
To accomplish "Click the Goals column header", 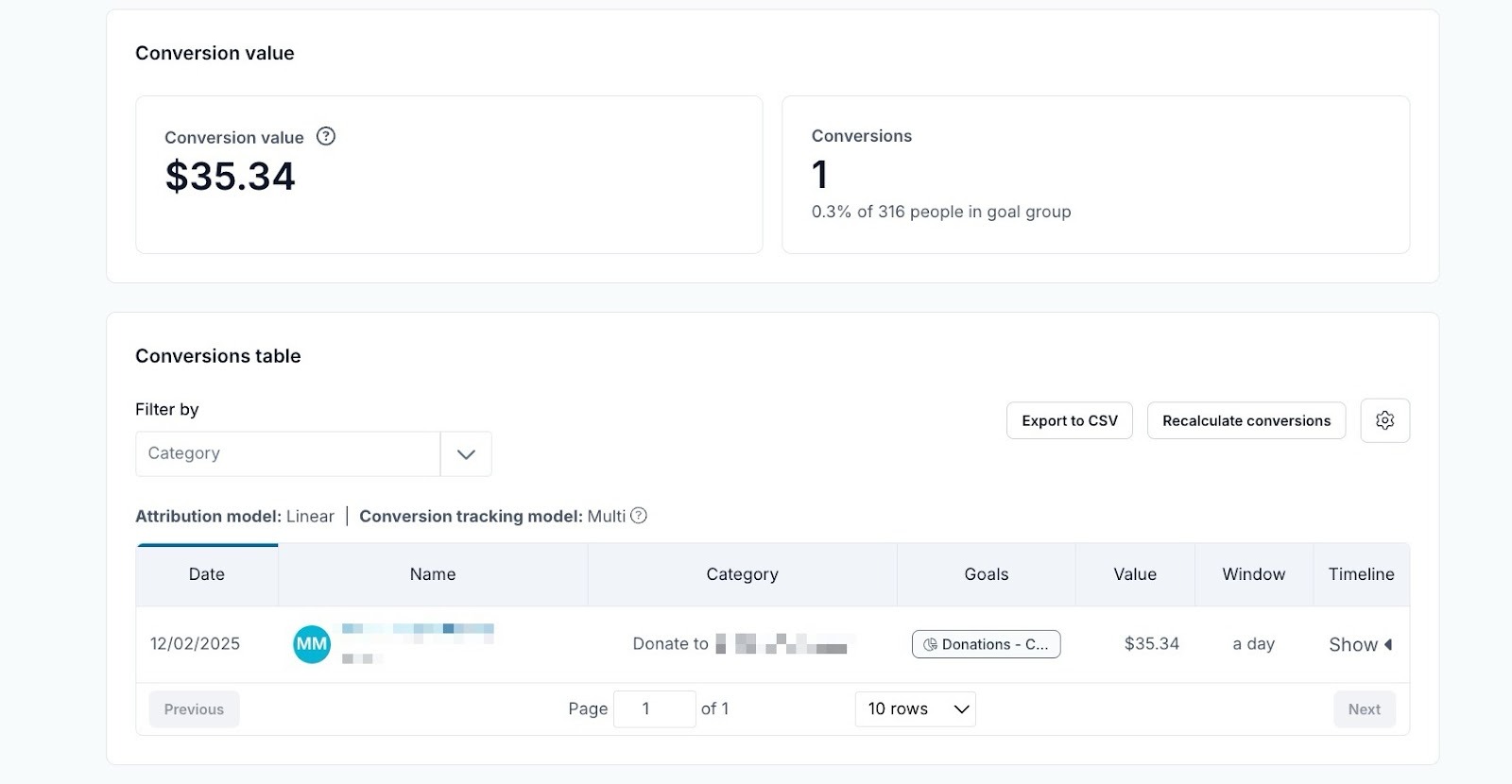I will [986, 574].
